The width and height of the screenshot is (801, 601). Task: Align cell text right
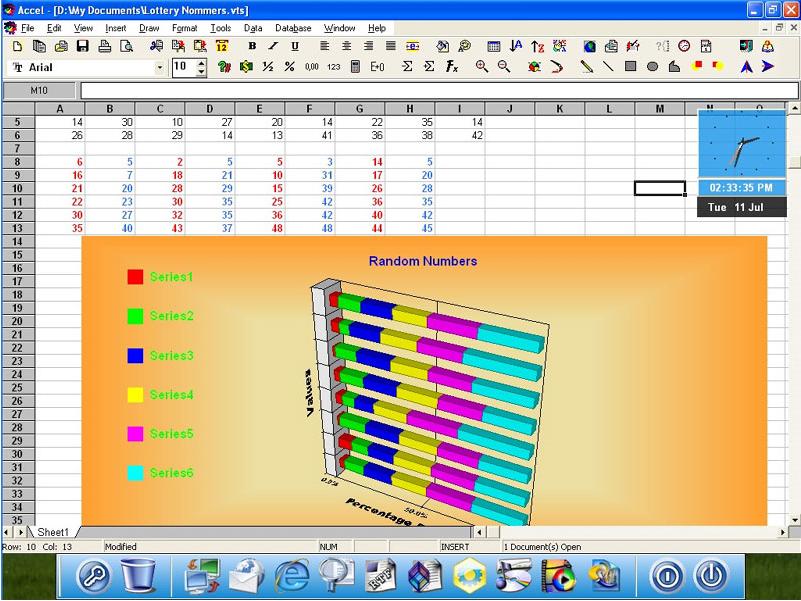point(368,47)
